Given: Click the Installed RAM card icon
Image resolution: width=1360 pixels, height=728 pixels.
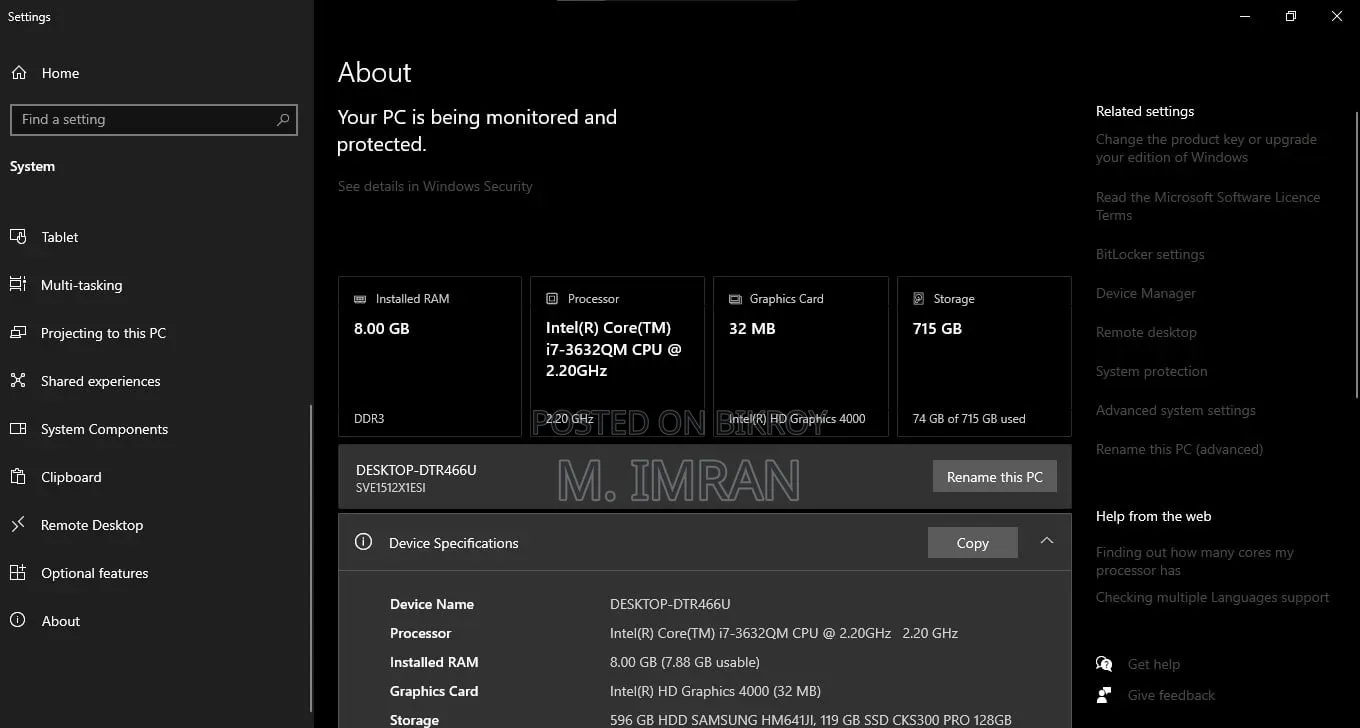Looking at the screenshot, I should tap(360, 299).
